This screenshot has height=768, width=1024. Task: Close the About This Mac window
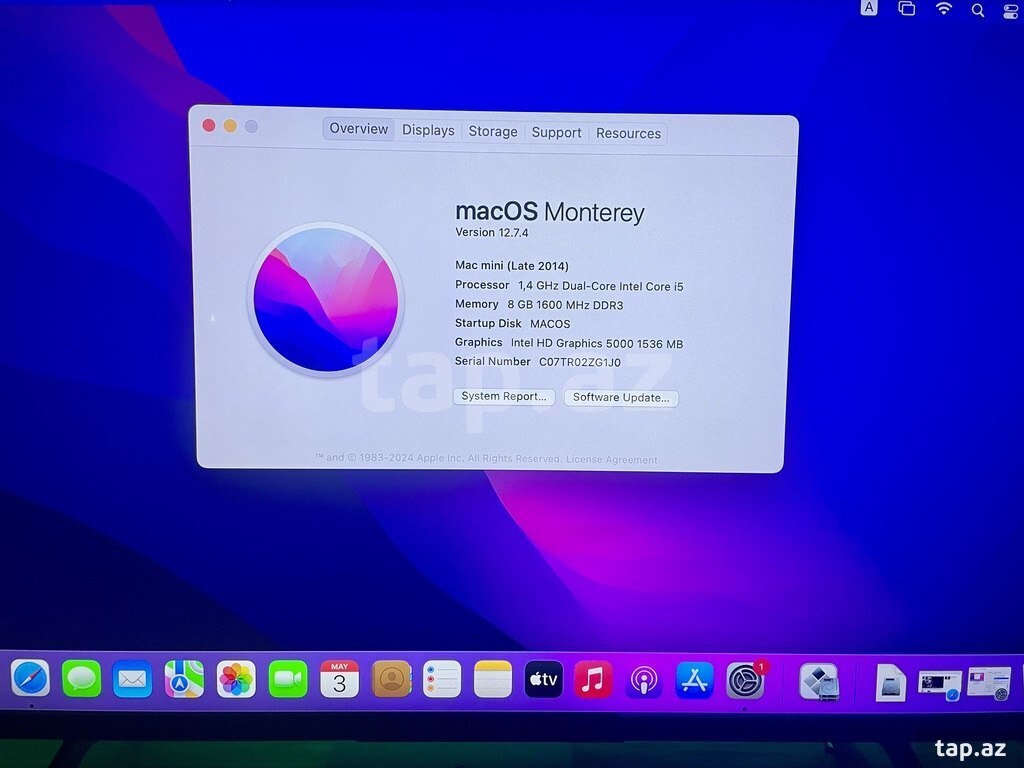[209, 125]
